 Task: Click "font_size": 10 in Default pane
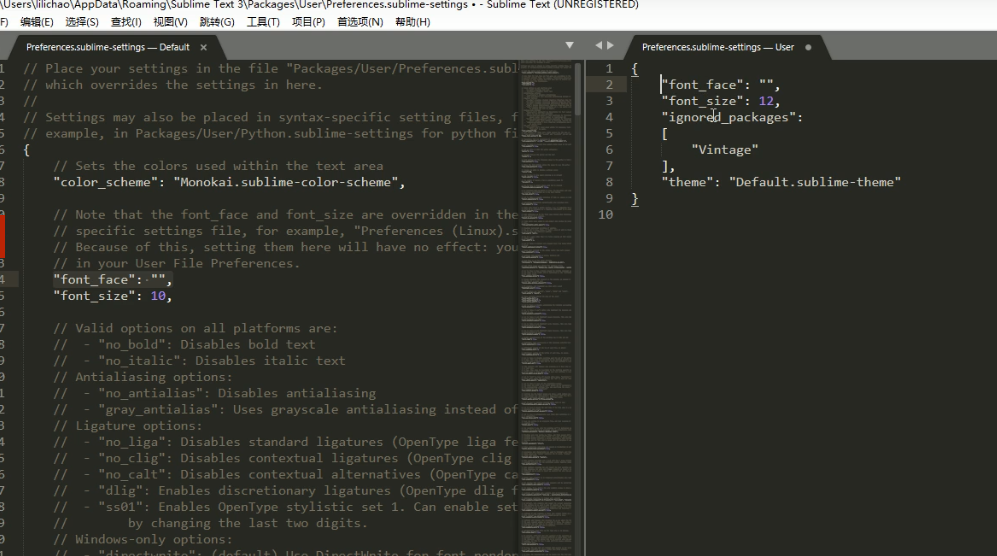click(113, 296)
